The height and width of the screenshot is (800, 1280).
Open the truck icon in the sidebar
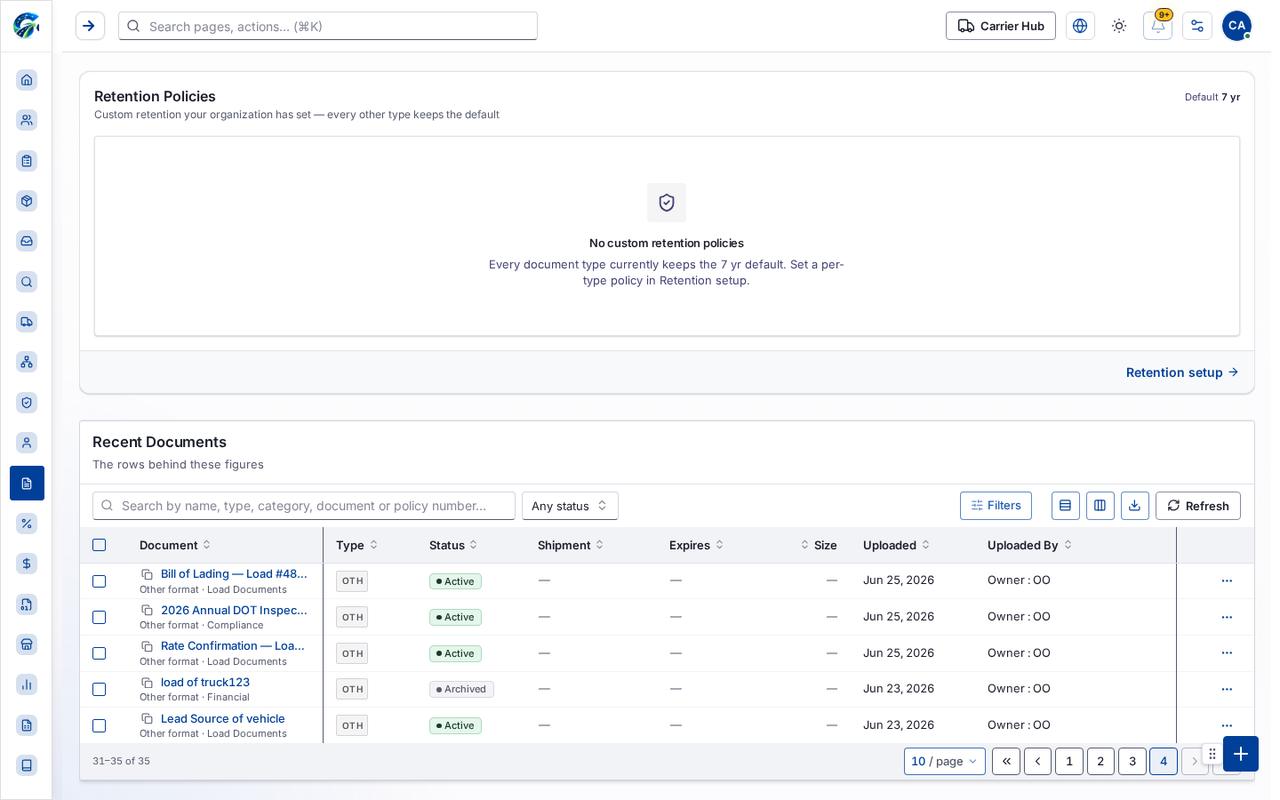[x=27, y=322]
